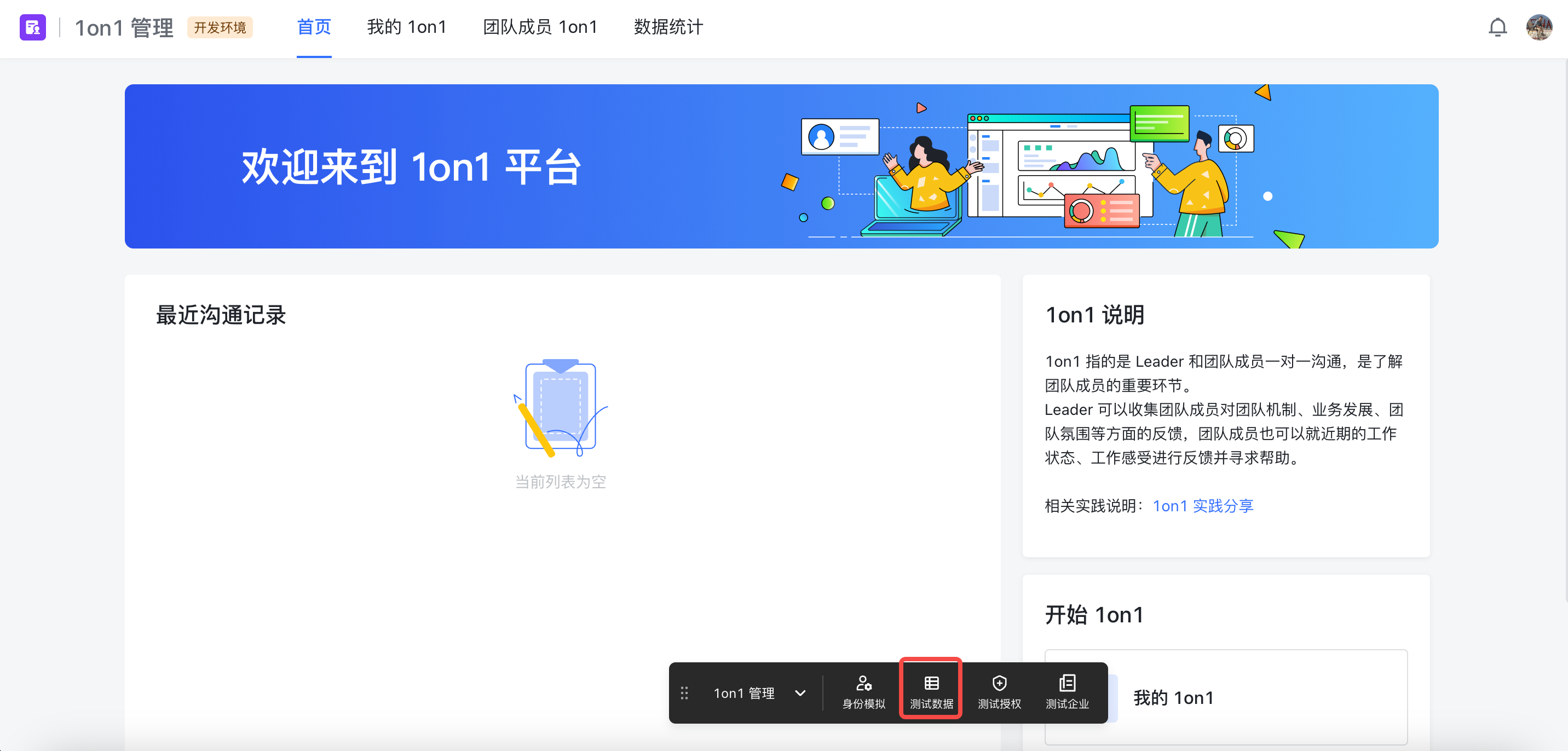Open the 测试授权 shield tool
Viewport: 1568px width, 751px height.
(x=999, y=692)
